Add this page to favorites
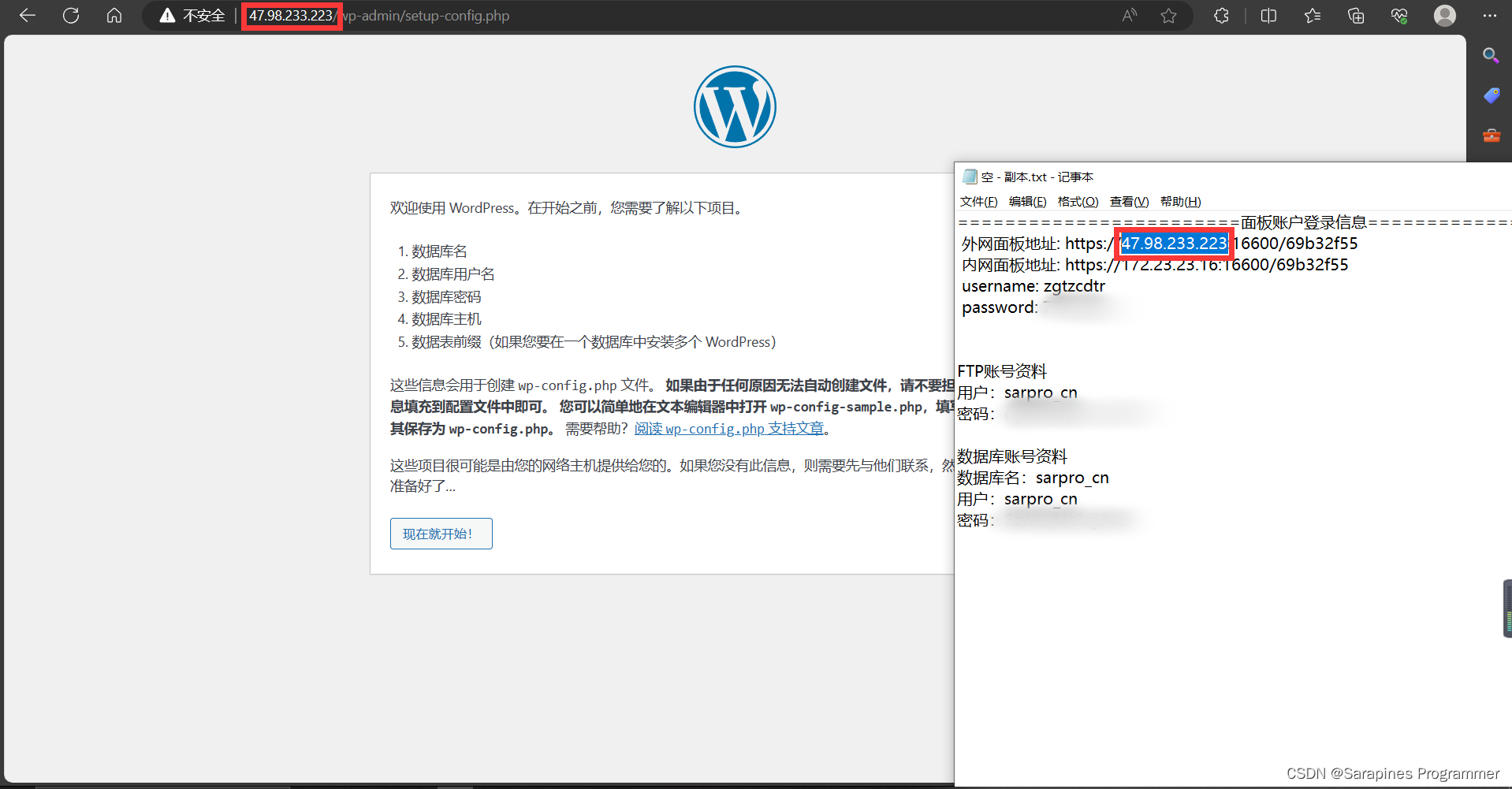 1168,16
